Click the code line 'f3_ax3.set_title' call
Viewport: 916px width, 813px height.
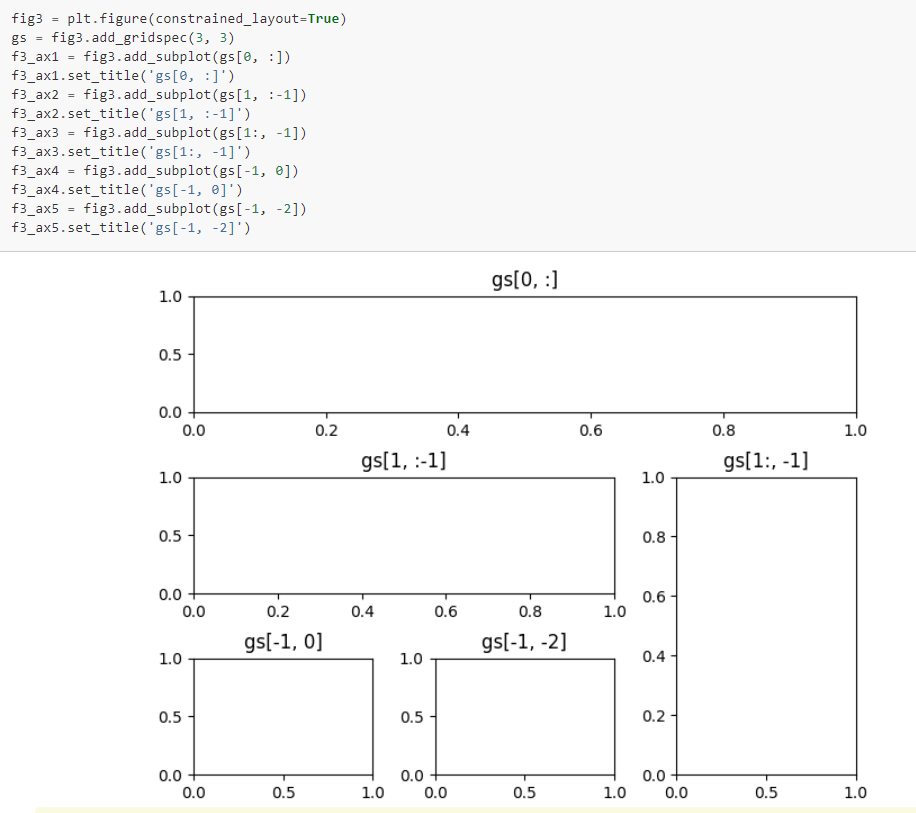[x=131, y=152]
